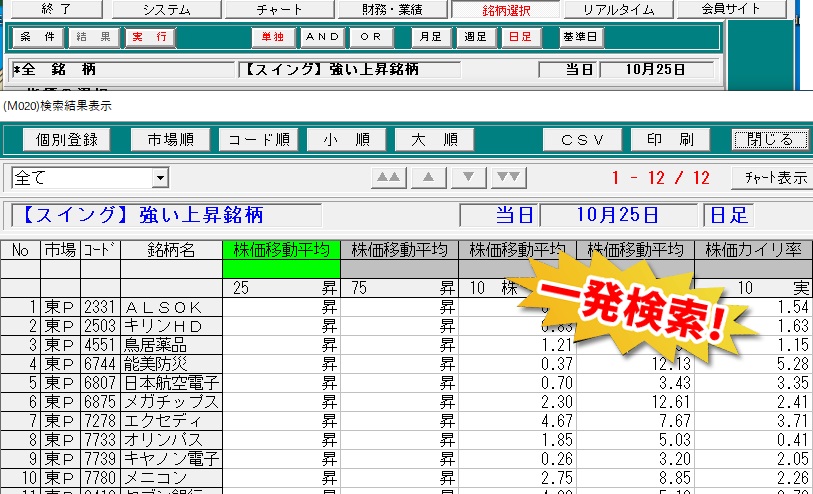Click stock code 6744
813x494 pixels.
(x=100, y=364)
